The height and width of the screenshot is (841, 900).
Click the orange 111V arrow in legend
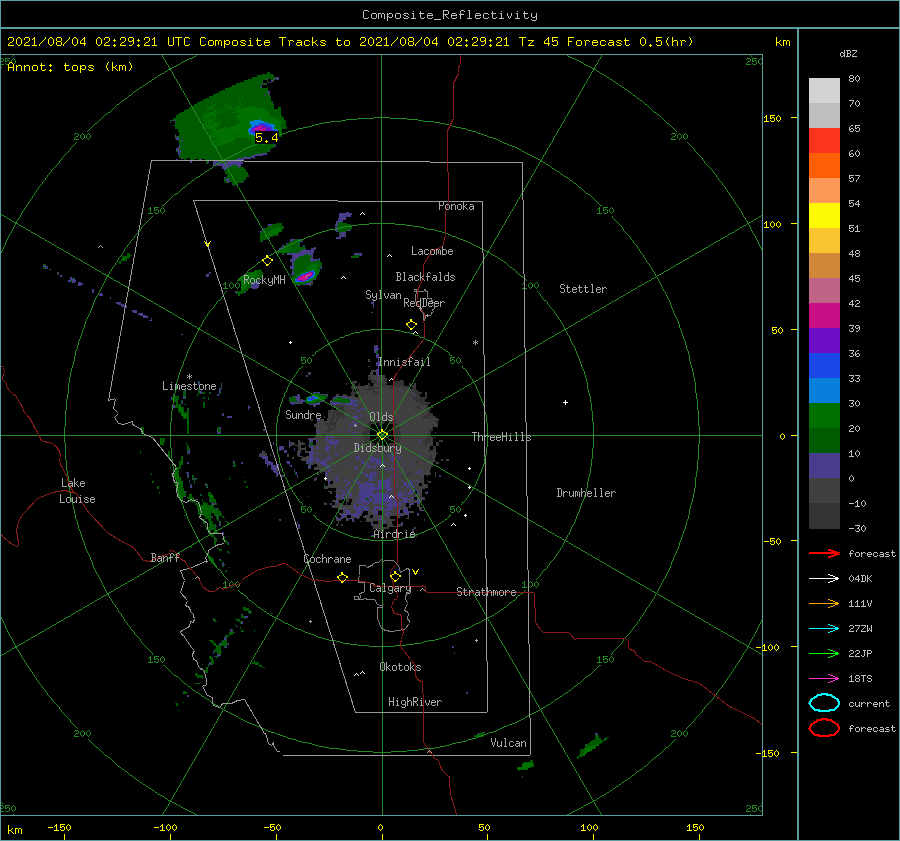tap(824, 603)
